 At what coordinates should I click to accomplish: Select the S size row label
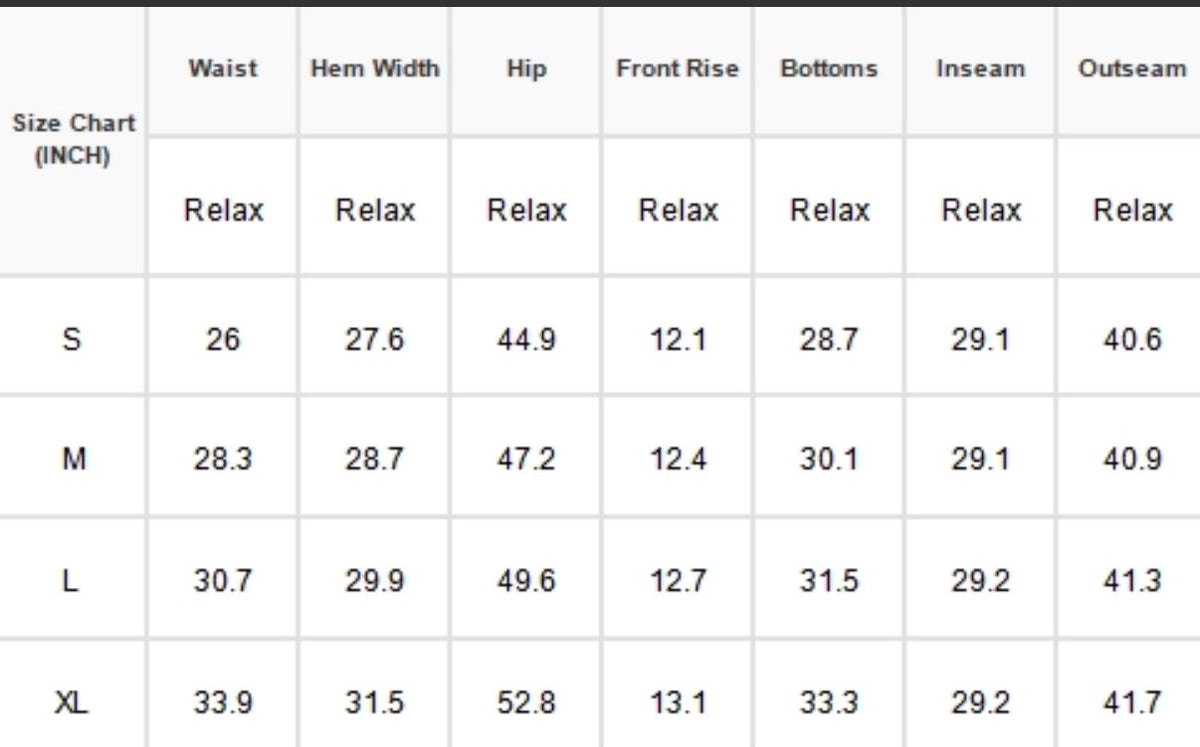[x=72, y=339]
